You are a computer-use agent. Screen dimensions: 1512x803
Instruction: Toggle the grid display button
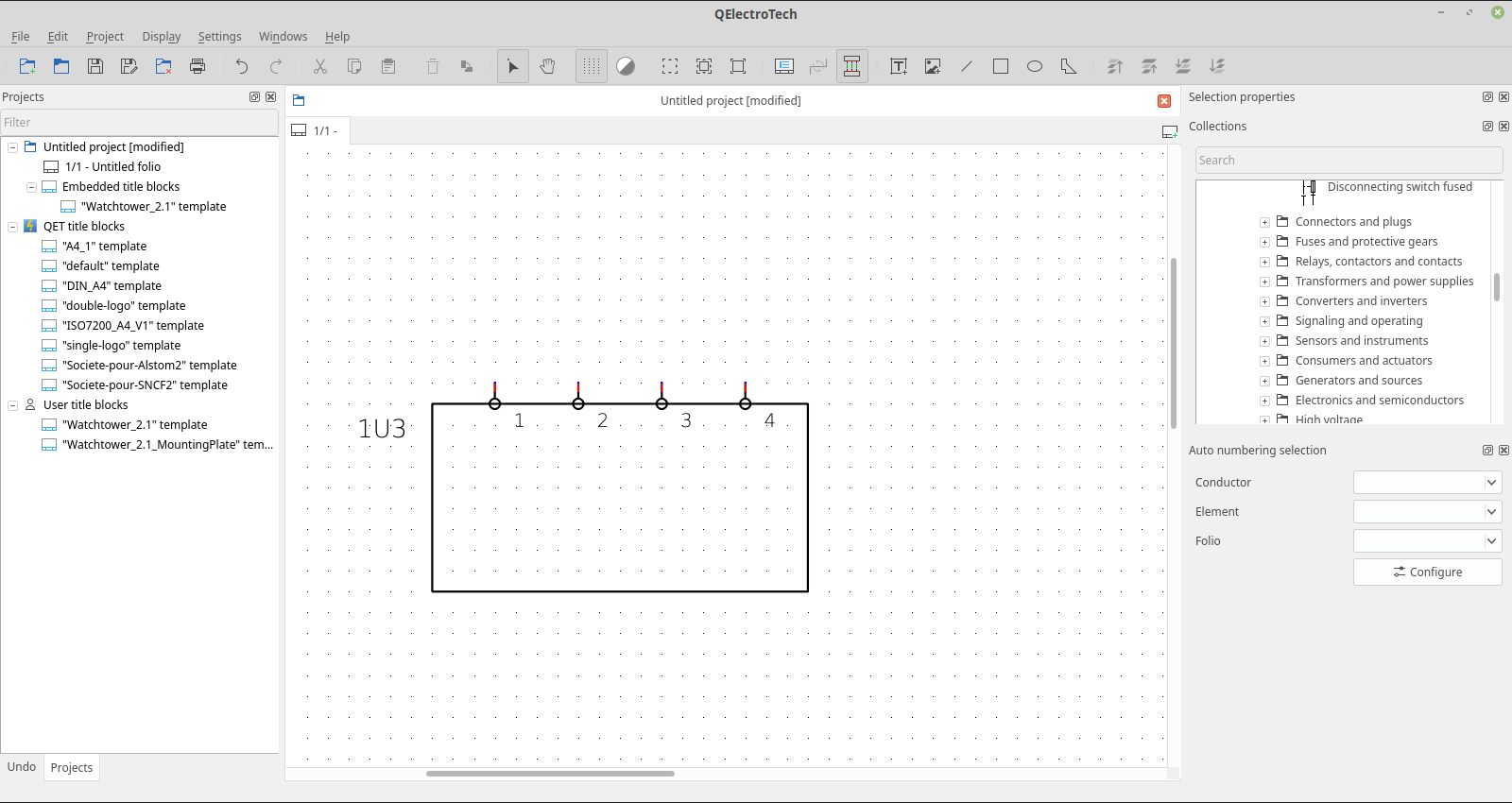[x=592, y=66]
